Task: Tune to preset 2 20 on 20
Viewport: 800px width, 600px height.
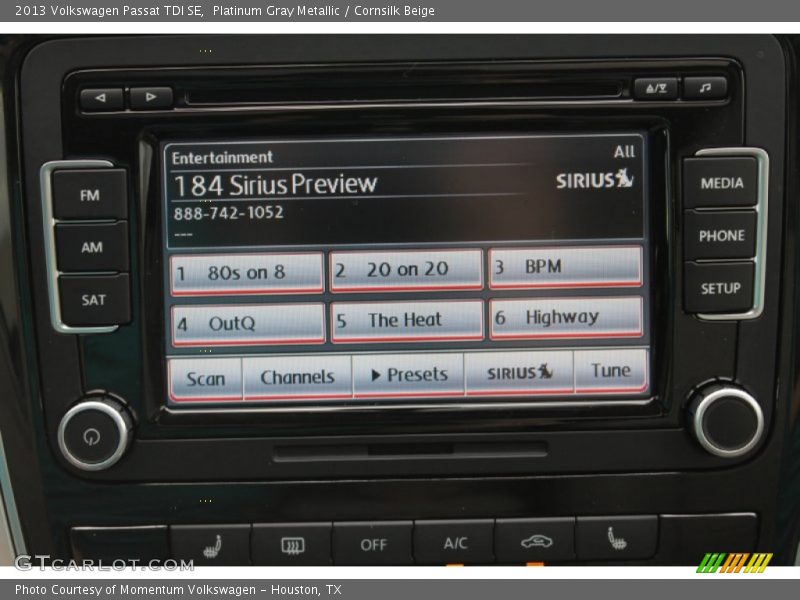Action: click(x=406, y=270)
